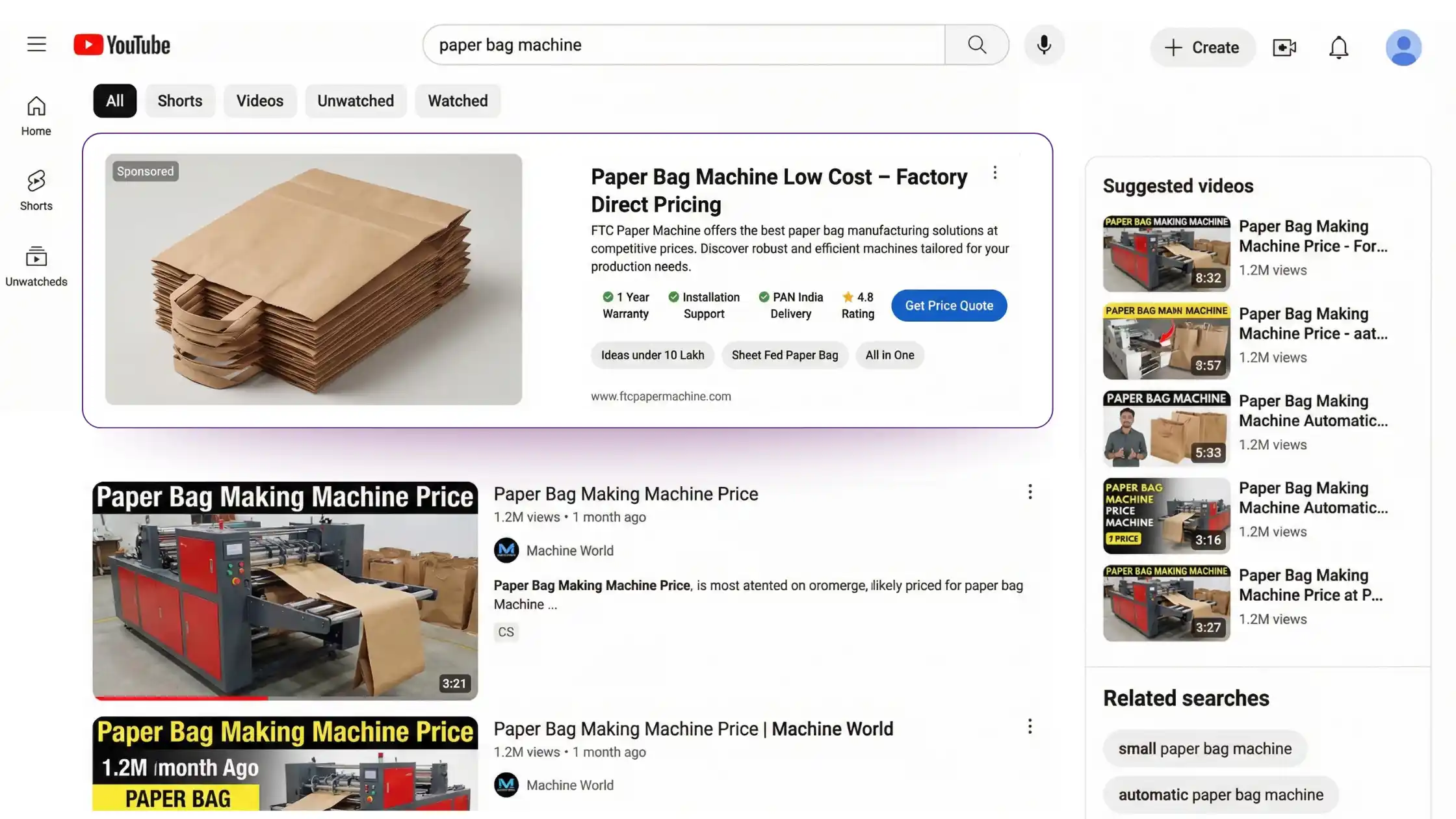Viewport: 1456px width, 819px height.
Task: Click in the paper bag machine search field
Action: coord(684,45)
